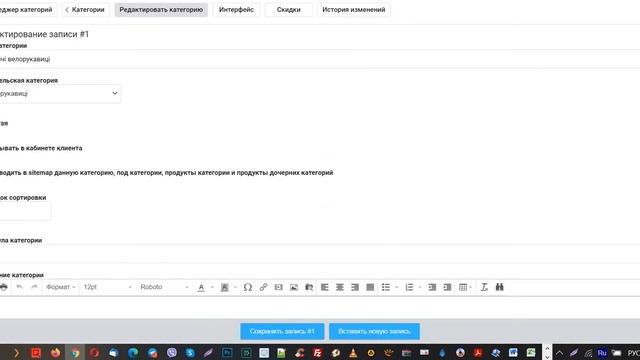
Task: Click the category title input field
Action: coord(320,253)
